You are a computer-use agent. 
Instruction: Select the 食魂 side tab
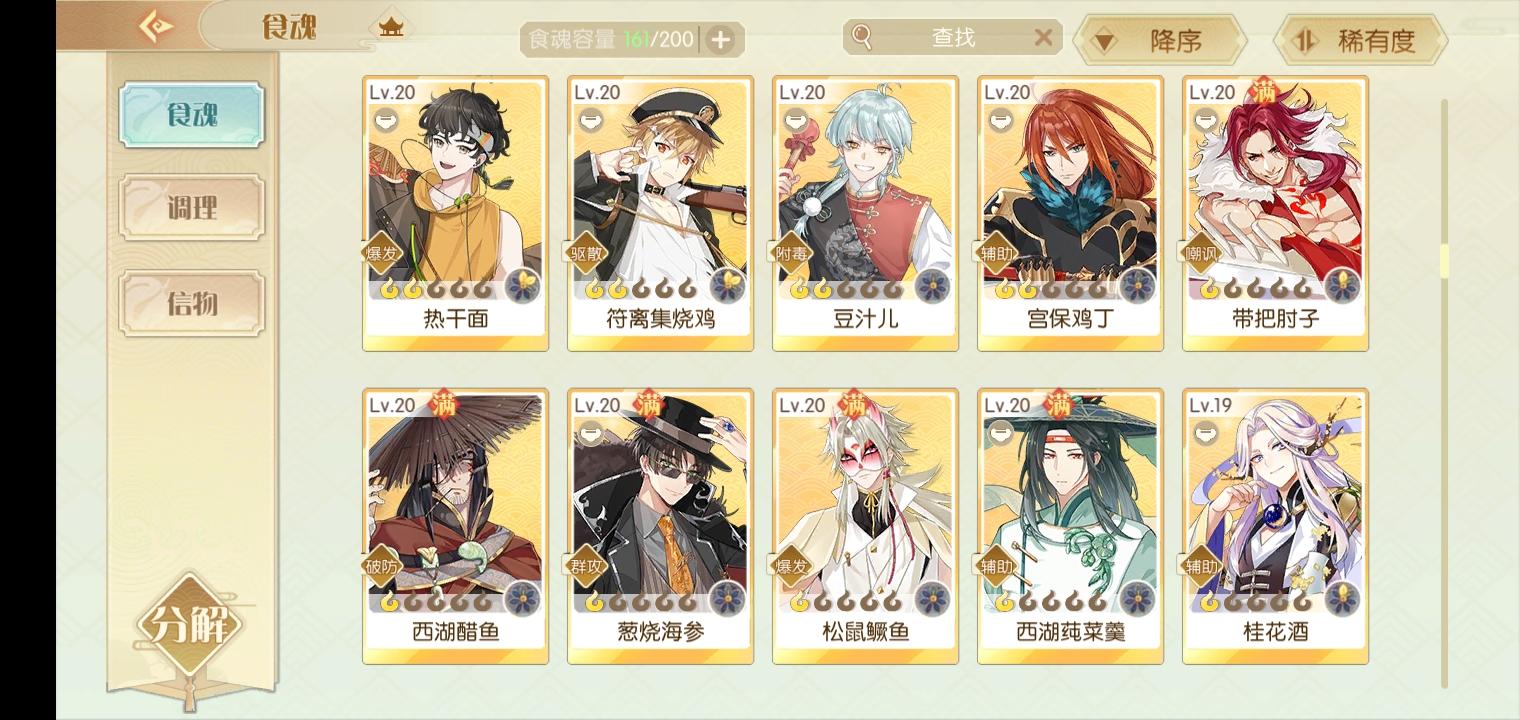(192, 115)
